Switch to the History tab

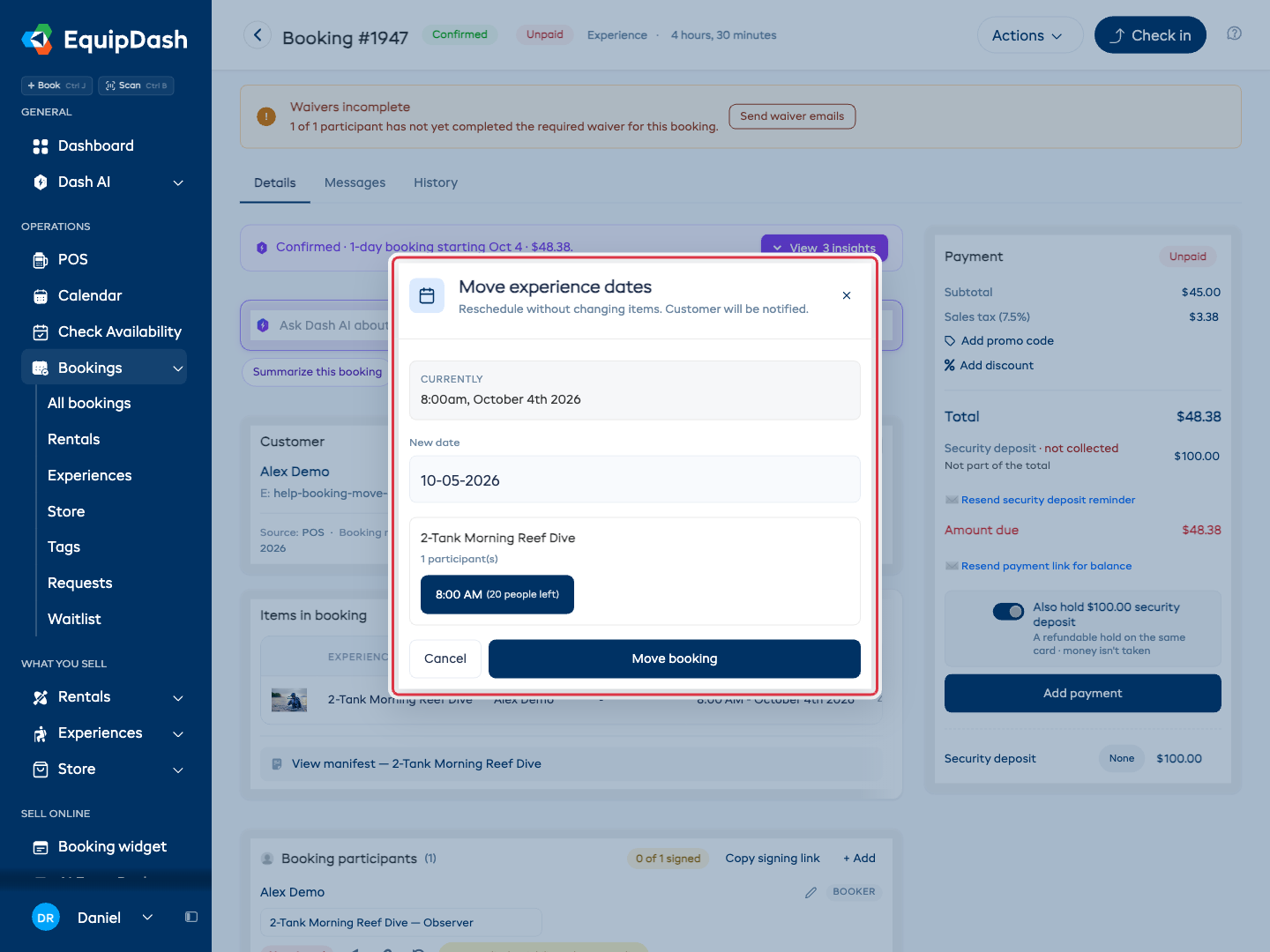coord(436,182)
